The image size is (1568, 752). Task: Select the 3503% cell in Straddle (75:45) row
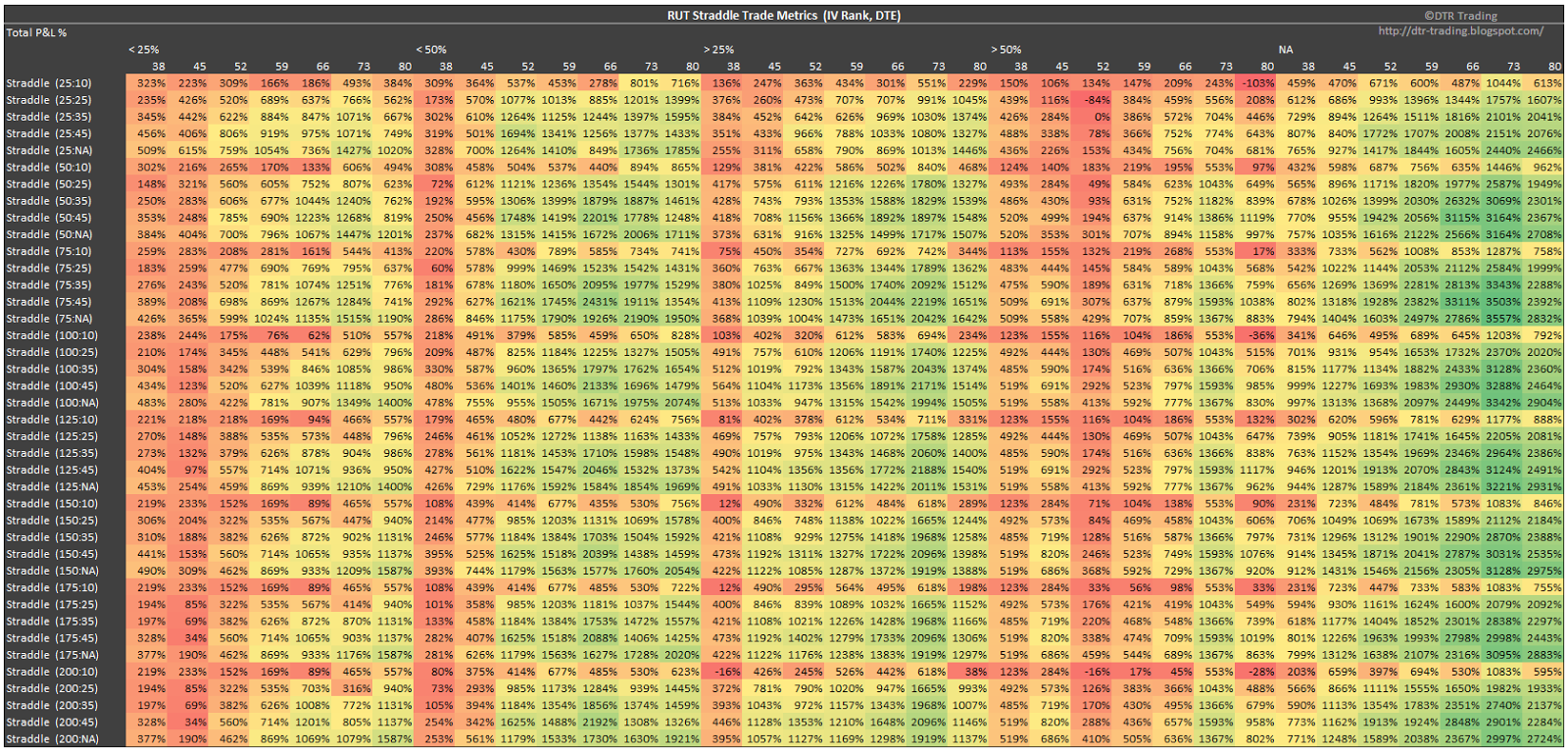1503,302
